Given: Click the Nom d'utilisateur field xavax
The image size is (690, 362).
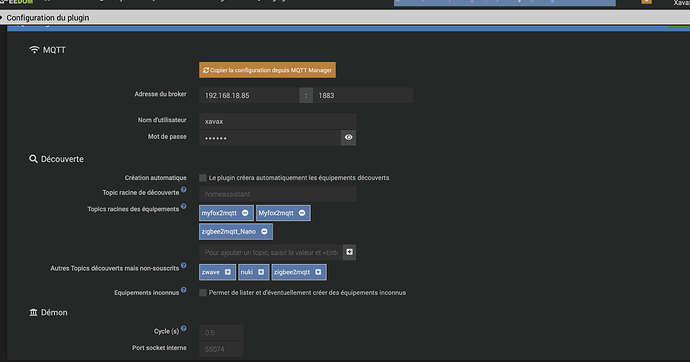Looking at the screenshot, I should [278, 121].
